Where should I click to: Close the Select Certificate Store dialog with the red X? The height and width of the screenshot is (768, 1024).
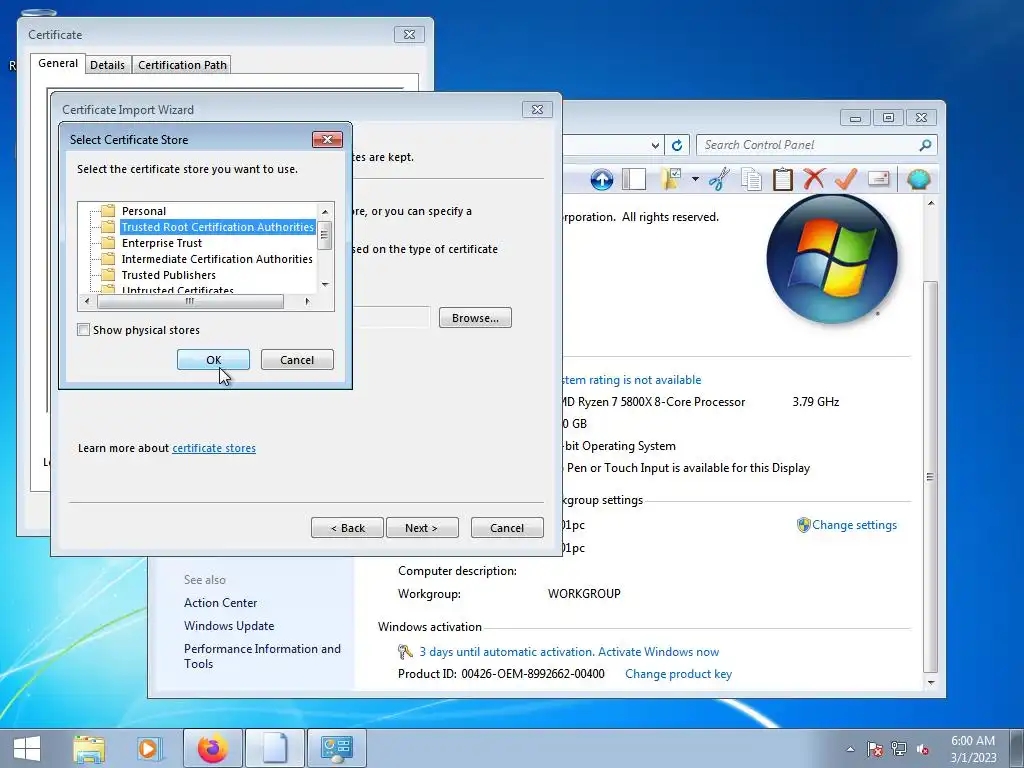click(x=327, y=139)
